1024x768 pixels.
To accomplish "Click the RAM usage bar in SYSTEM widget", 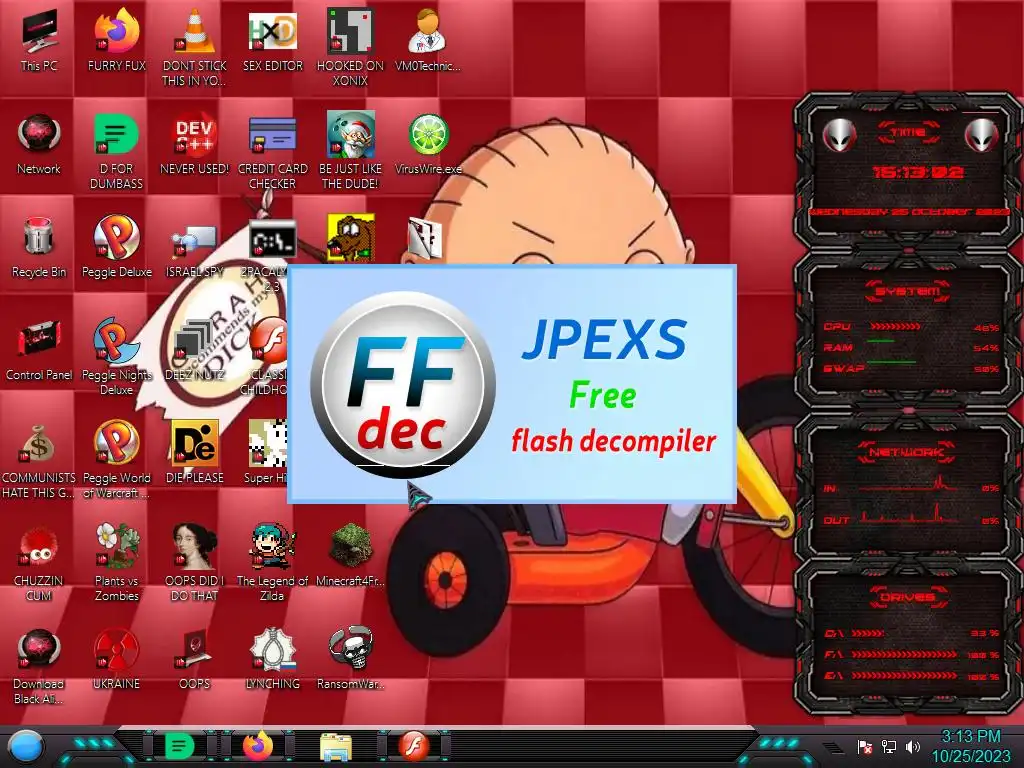I will tap(881, 341).
